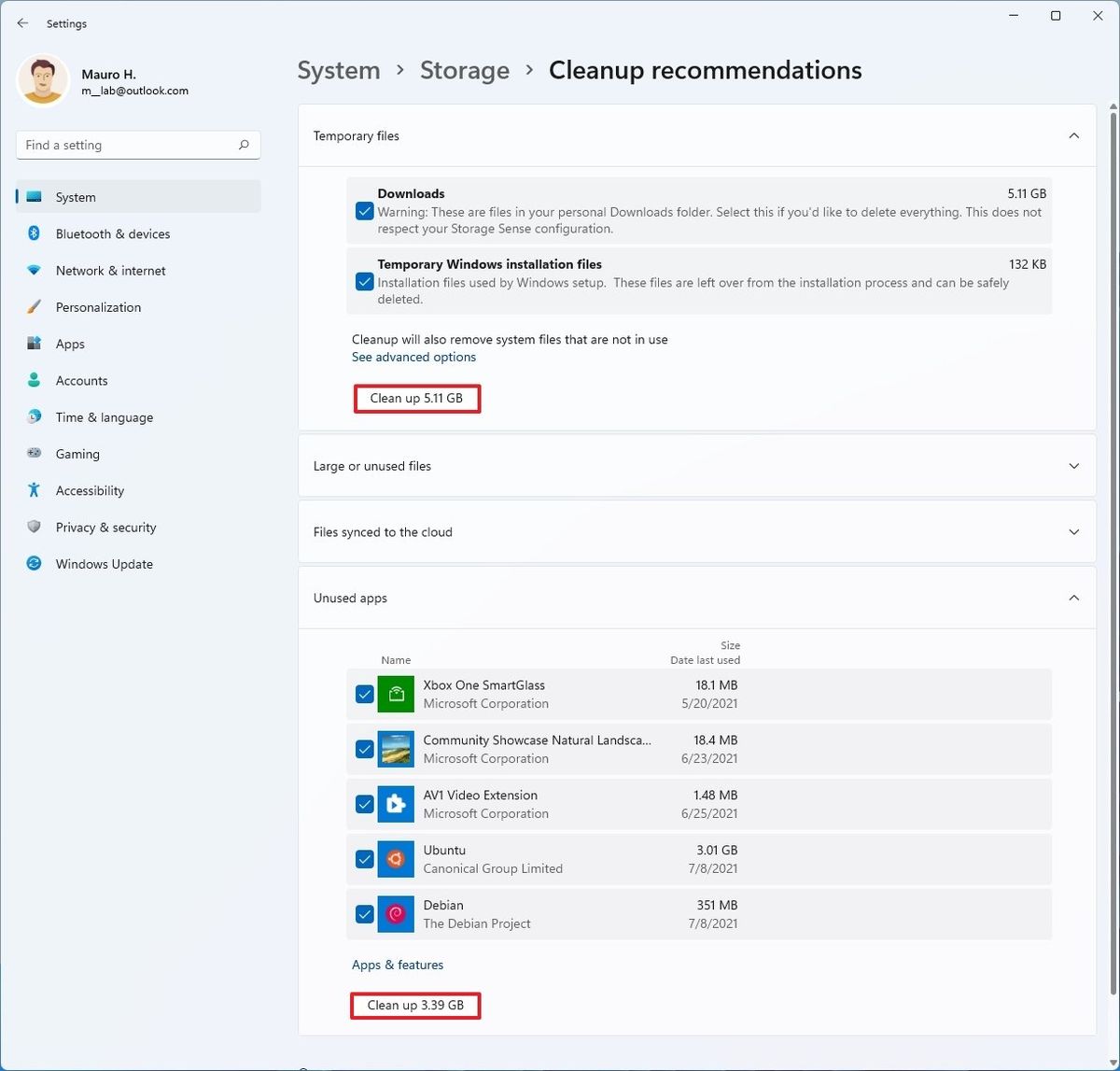
Task: Expand Large or unused files section
Action: coord(1073,466)
